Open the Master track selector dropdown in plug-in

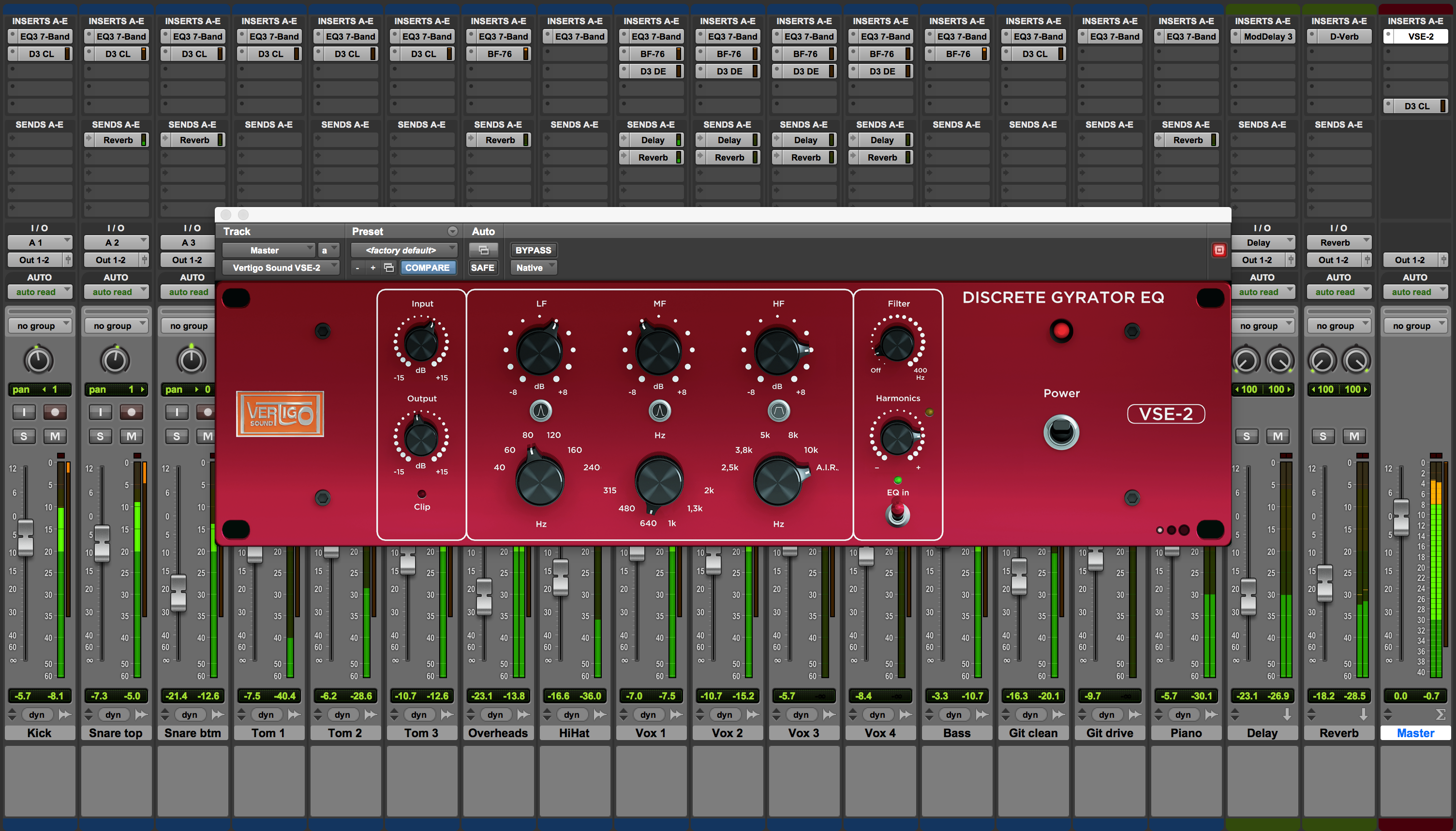268,250
